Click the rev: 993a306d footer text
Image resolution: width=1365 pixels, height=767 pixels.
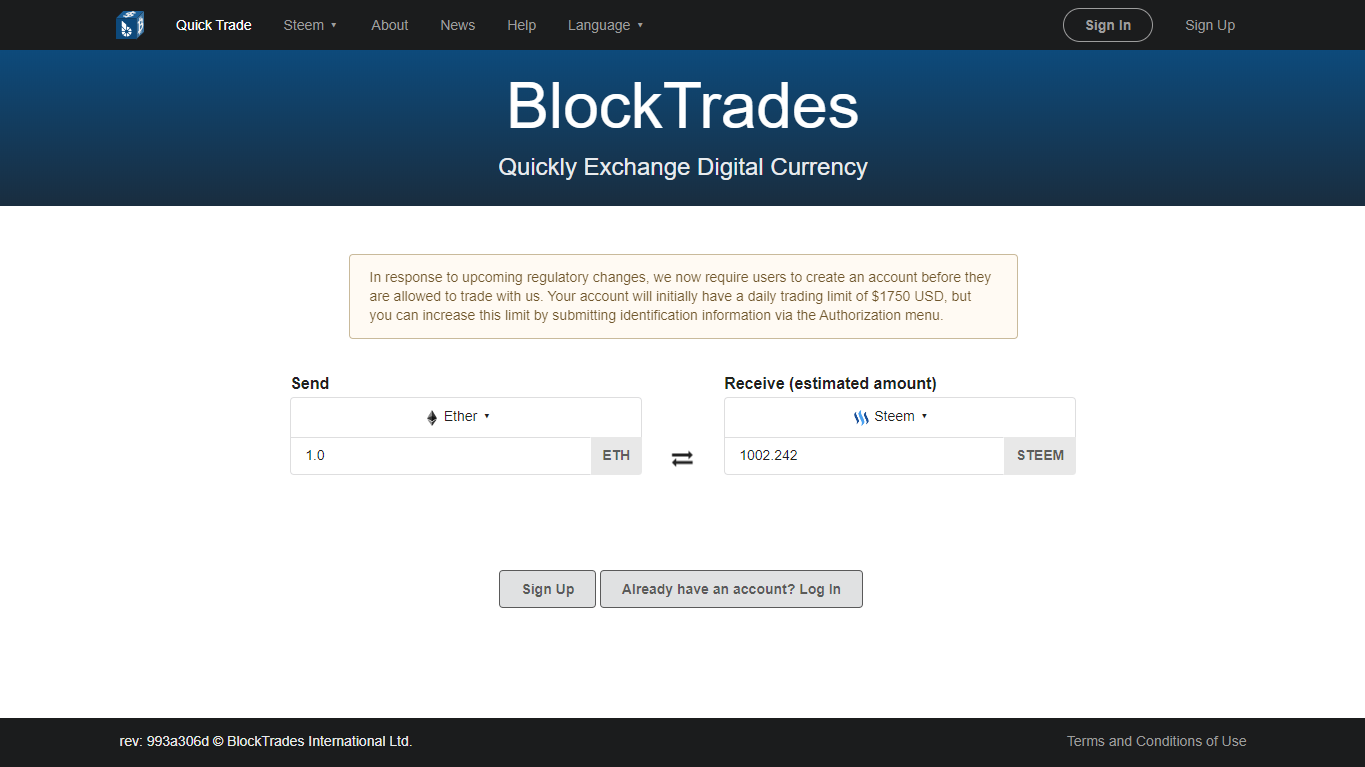point(266,741)
